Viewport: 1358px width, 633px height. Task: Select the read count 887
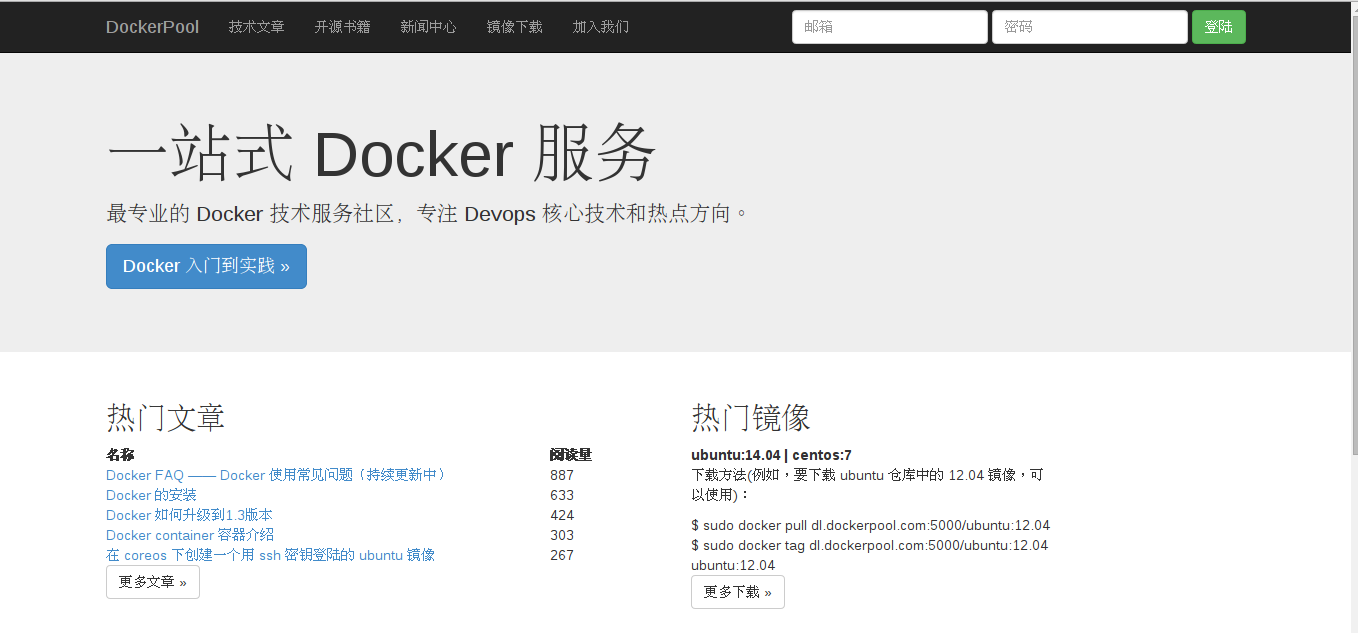562,475
